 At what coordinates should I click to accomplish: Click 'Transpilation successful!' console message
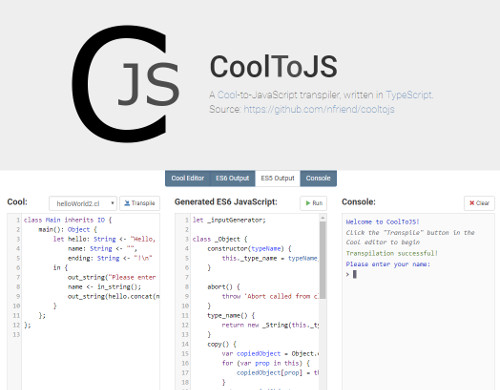pyautogui.click(x=392, y=253)
